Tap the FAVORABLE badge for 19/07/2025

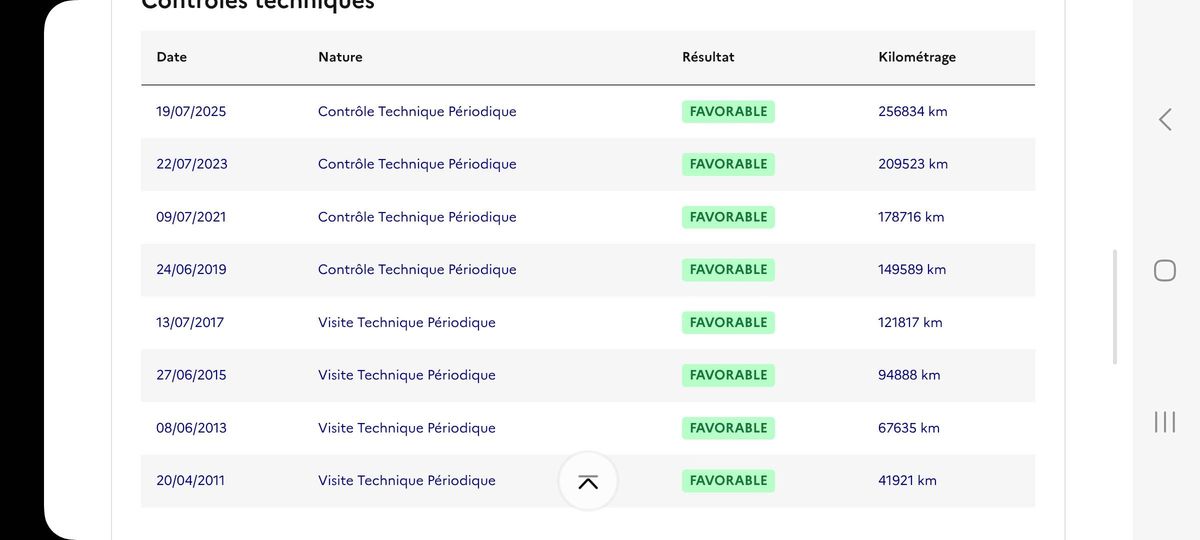coord(728,112)
